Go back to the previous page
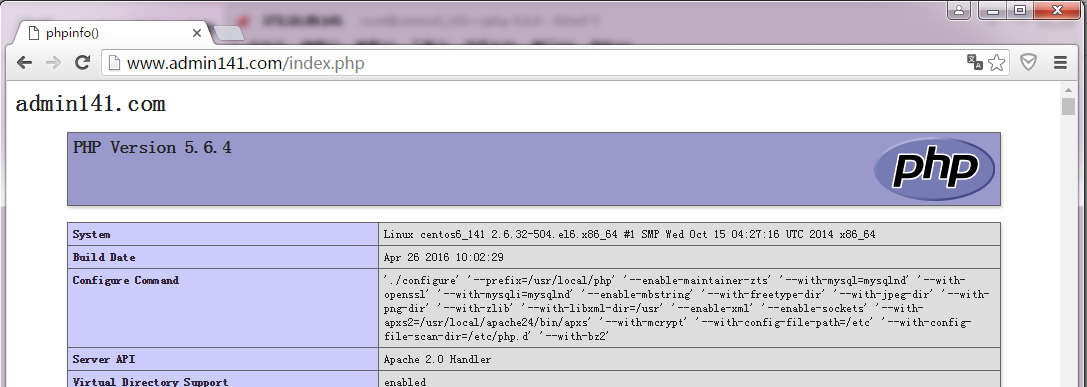This screenshot has width=1087, height=387. pos(24,62)
